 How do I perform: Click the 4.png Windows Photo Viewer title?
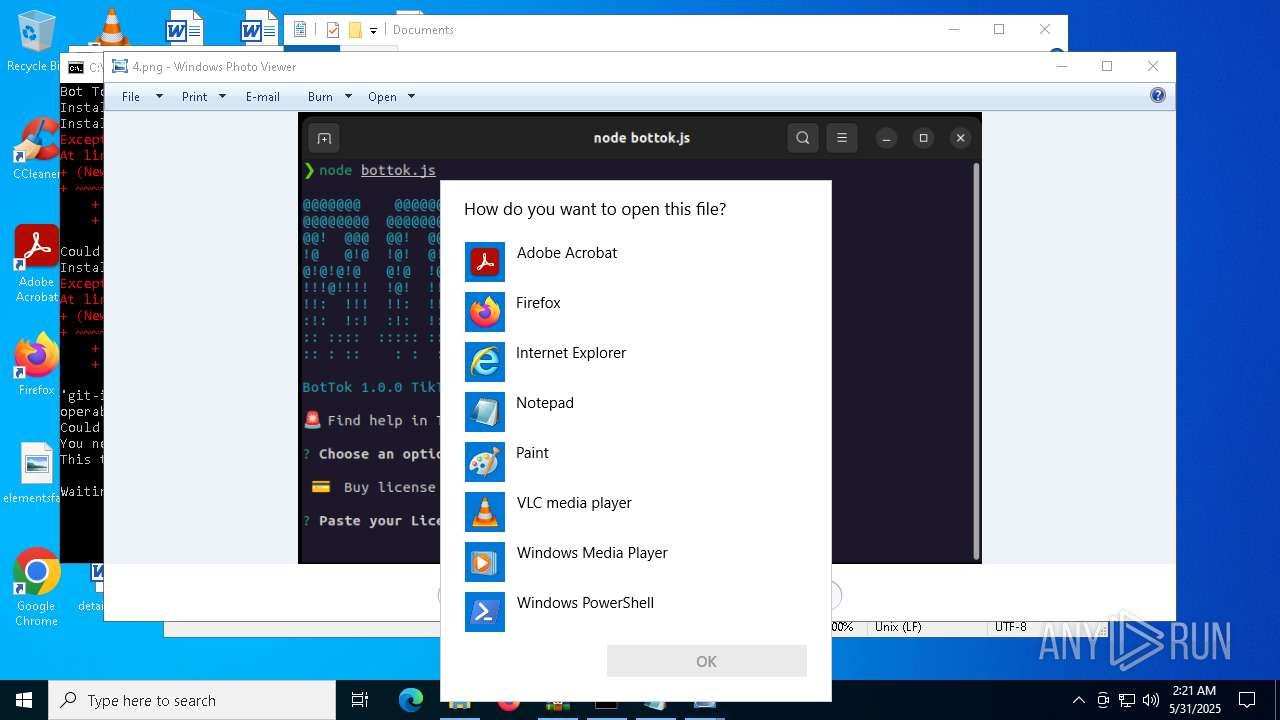[x=214, y=67]
